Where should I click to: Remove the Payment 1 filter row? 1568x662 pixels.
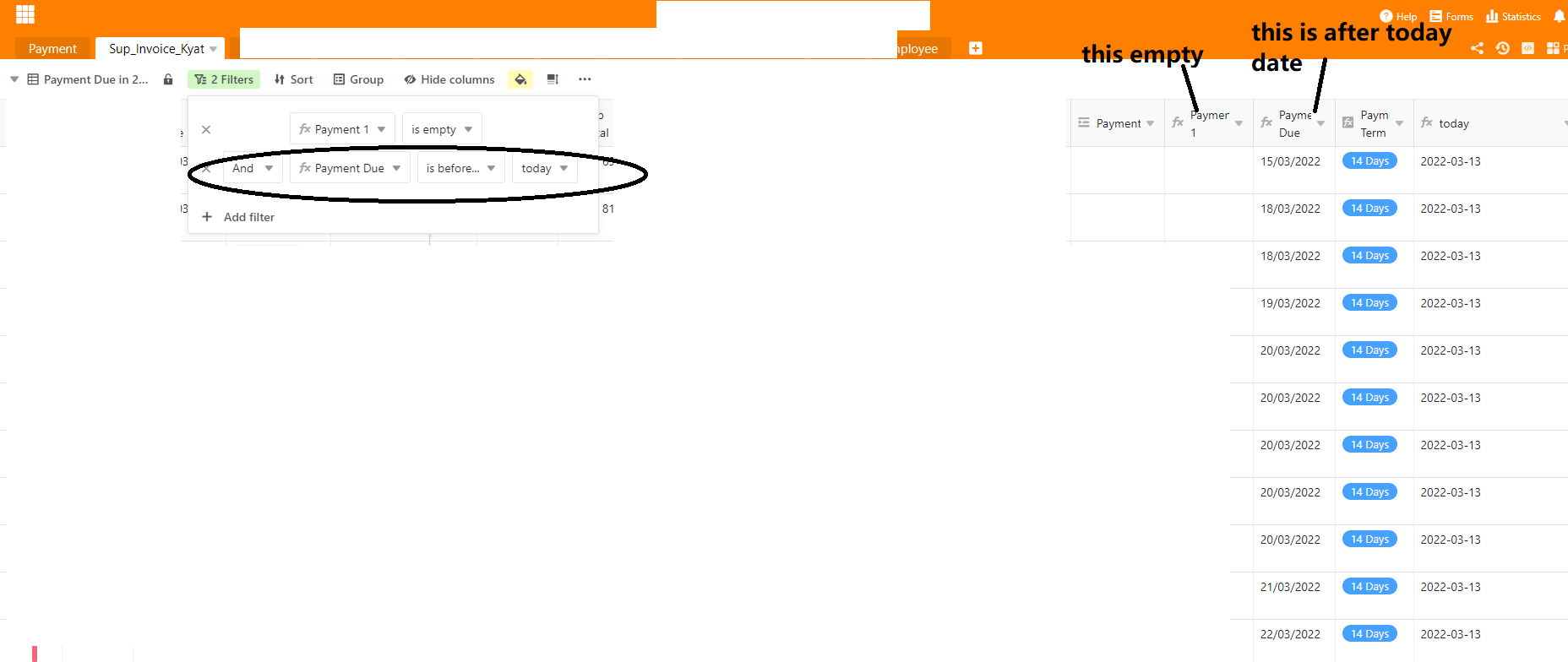coord(206,129)
